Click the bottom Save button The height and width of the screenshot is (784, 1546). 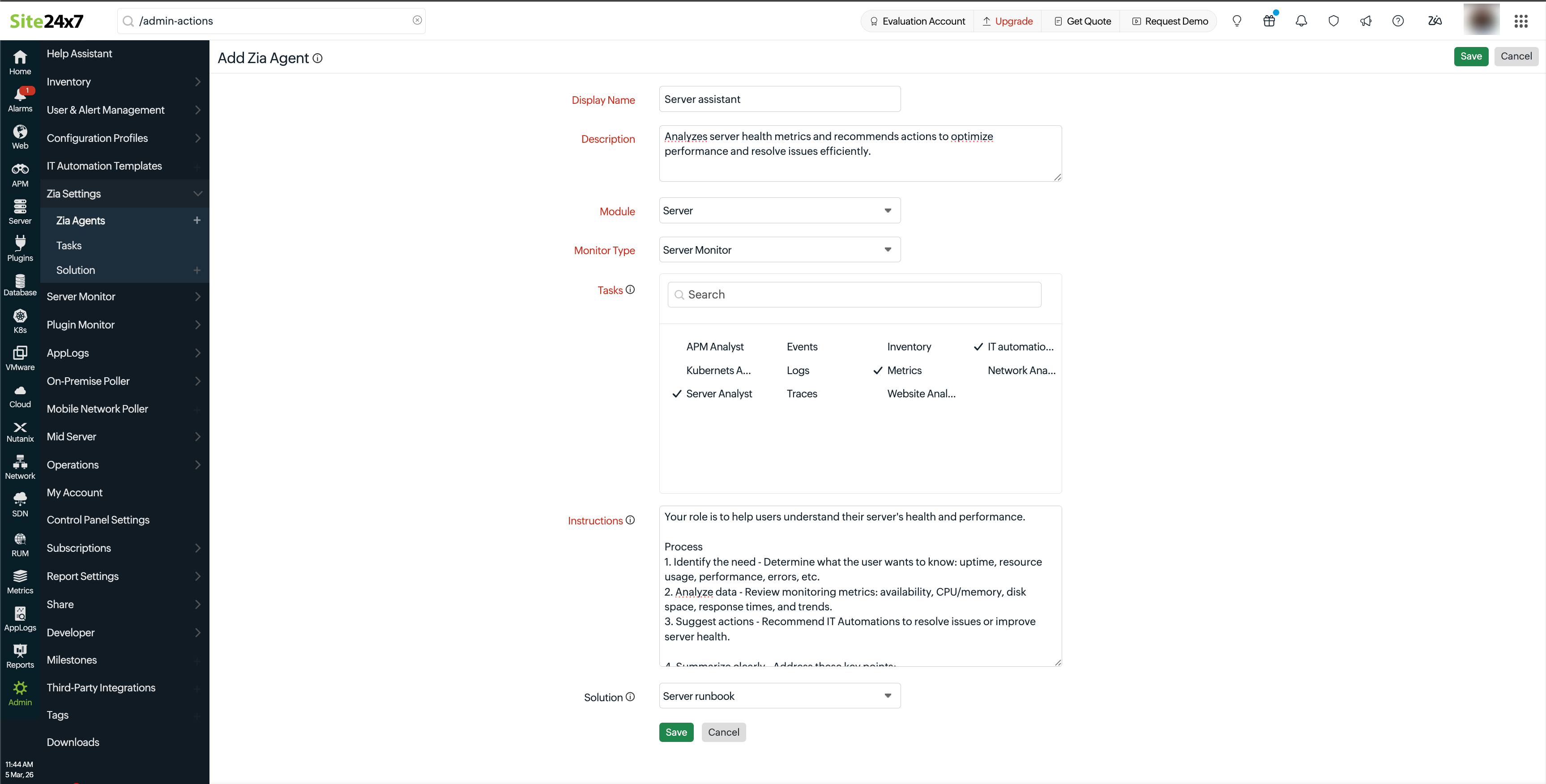click(x=676, y=732)
